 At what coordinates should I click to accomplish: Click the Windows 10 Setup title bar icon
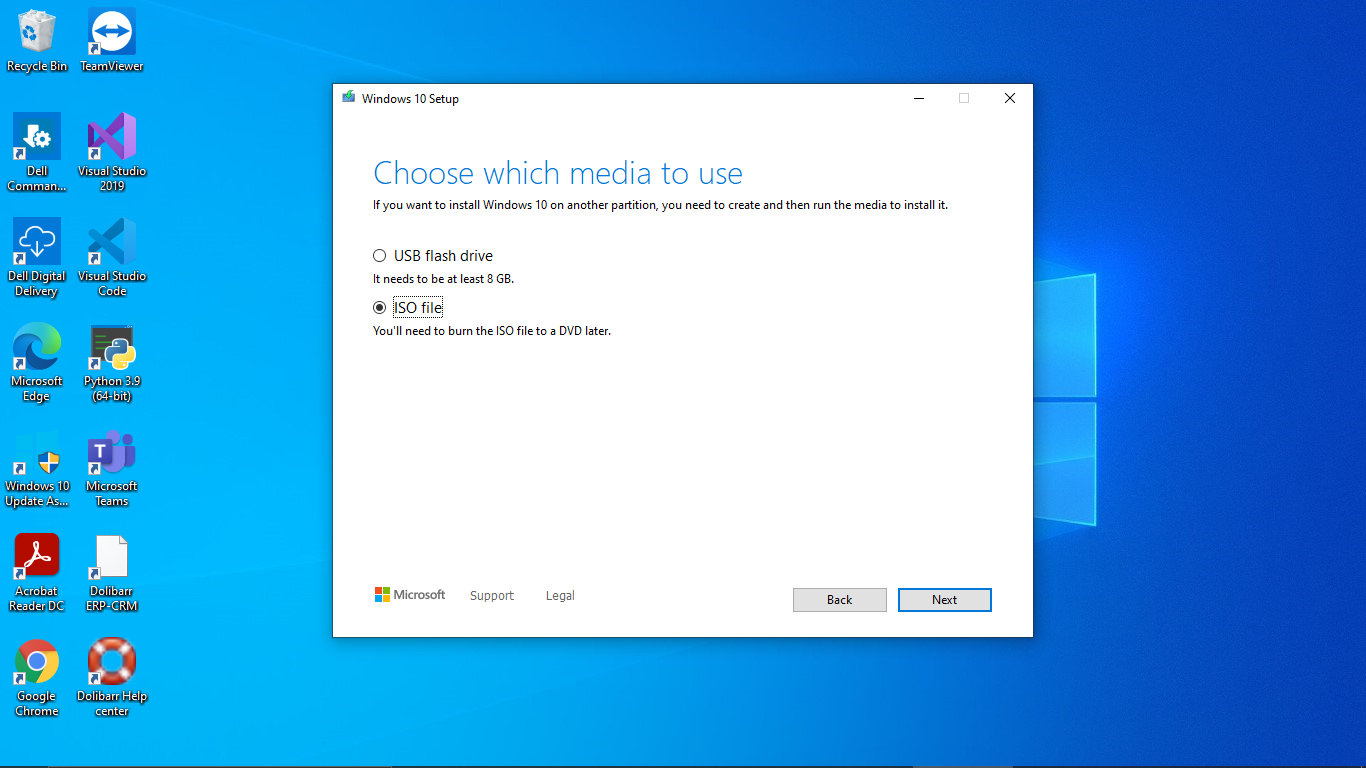point(348,98)
